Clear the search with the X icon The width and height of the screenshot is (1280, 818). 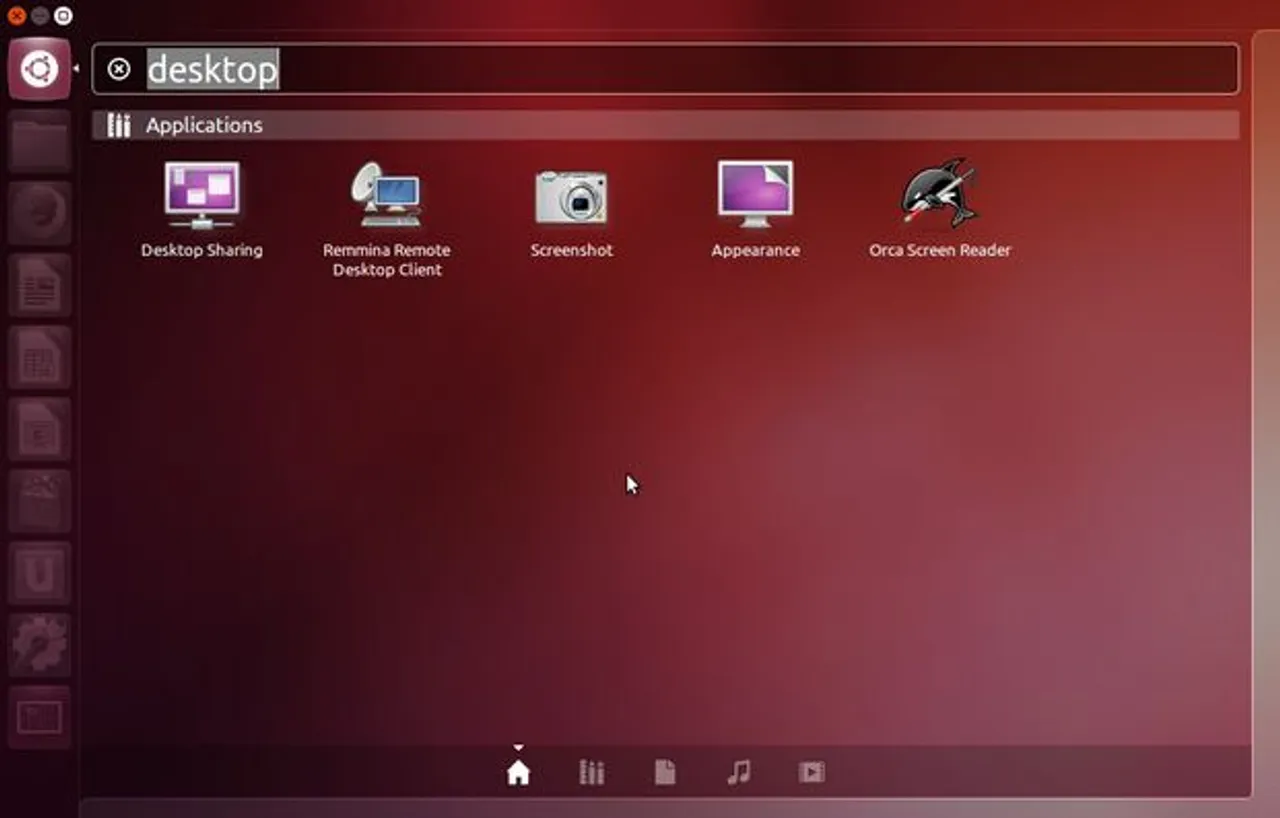[x=119, y=69]
